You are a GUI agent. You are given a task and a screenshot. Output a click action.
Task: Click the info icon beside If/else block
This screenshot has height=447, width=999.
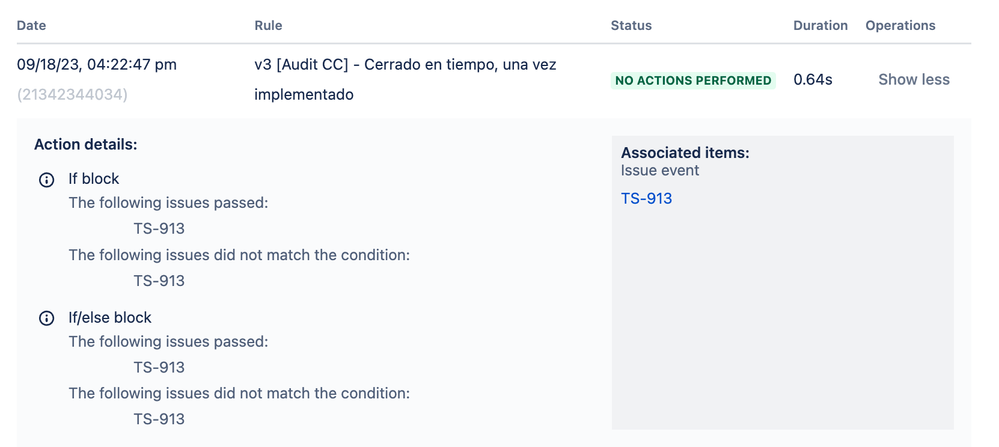click(47, 318)
